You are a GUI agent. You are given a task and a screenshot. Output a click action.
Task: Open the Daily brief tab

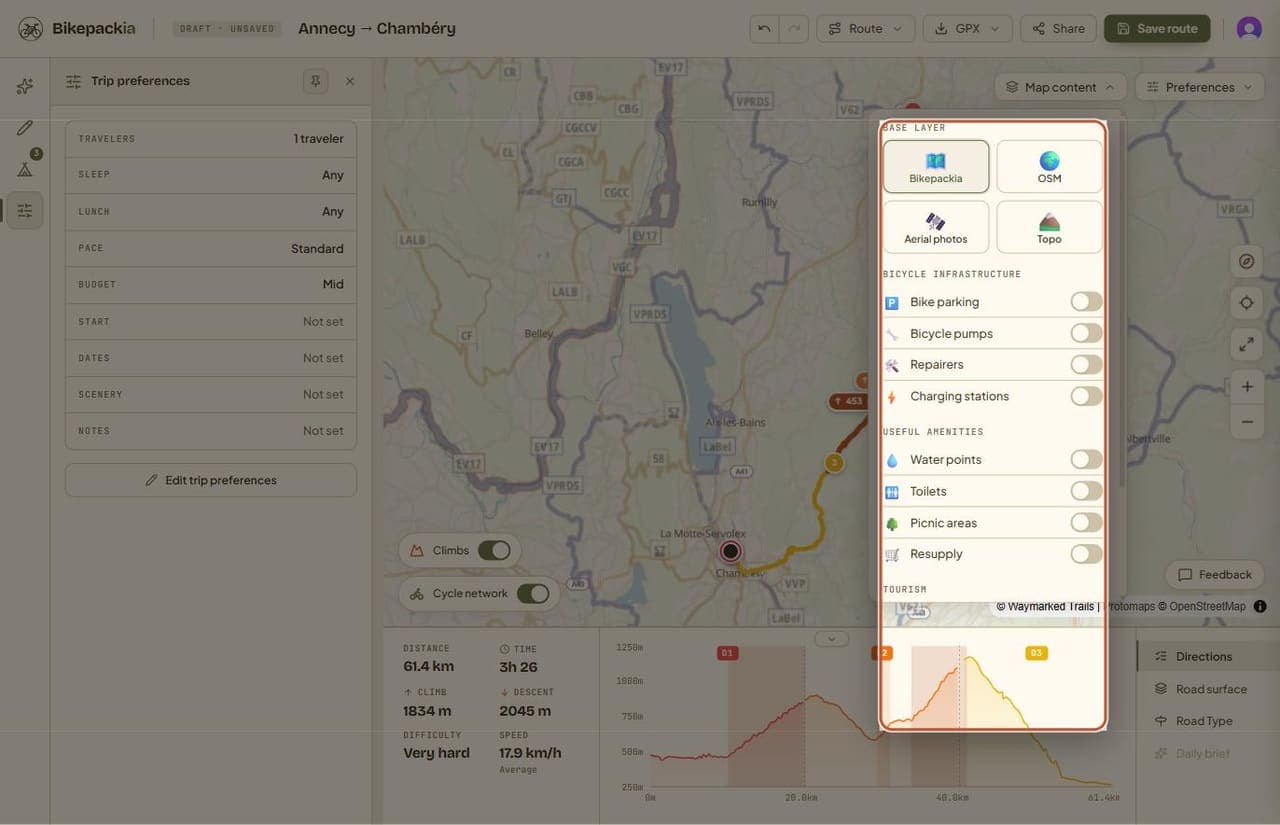point(1208,753)
